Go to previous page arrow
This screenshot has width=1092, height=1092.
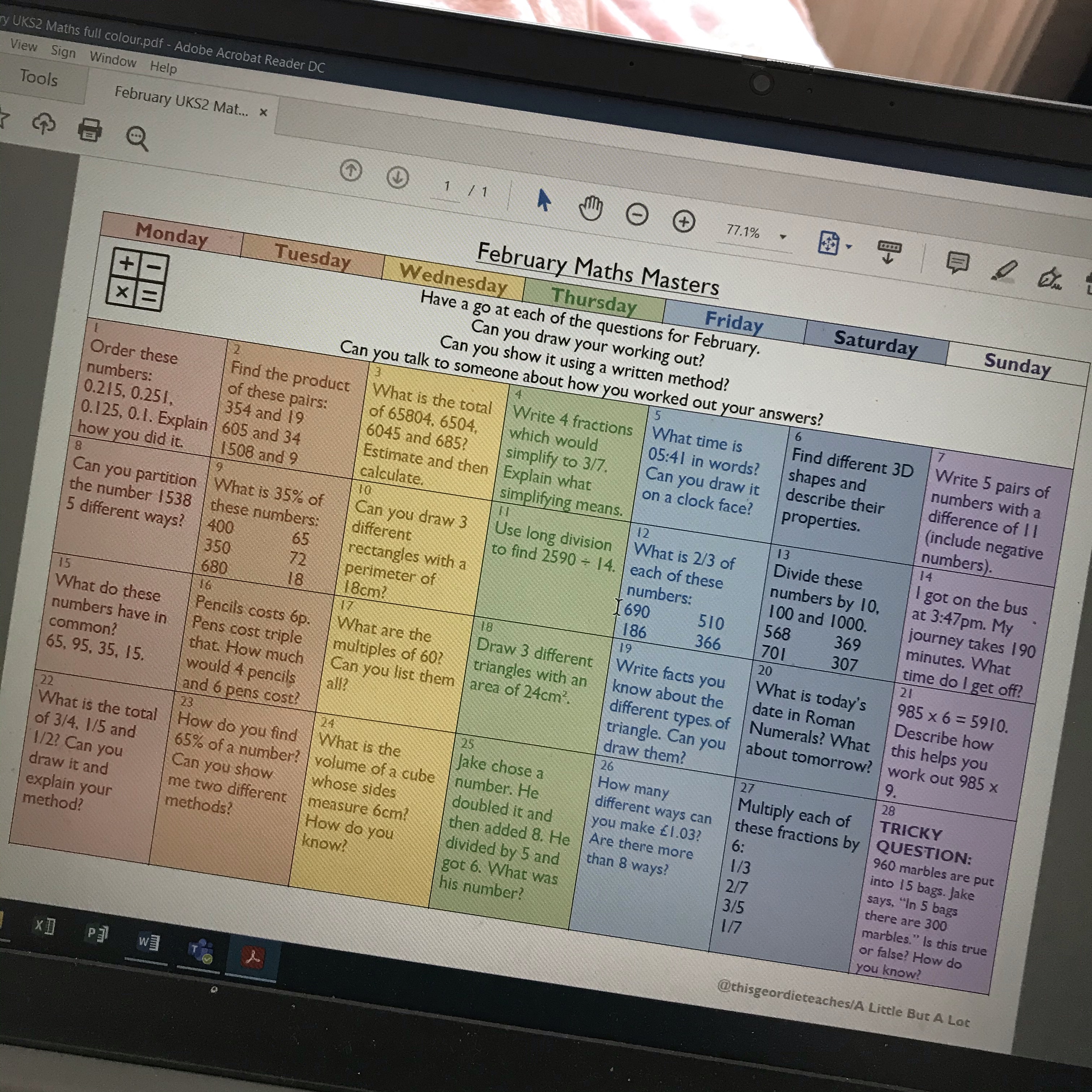click(x=350, y=170)
